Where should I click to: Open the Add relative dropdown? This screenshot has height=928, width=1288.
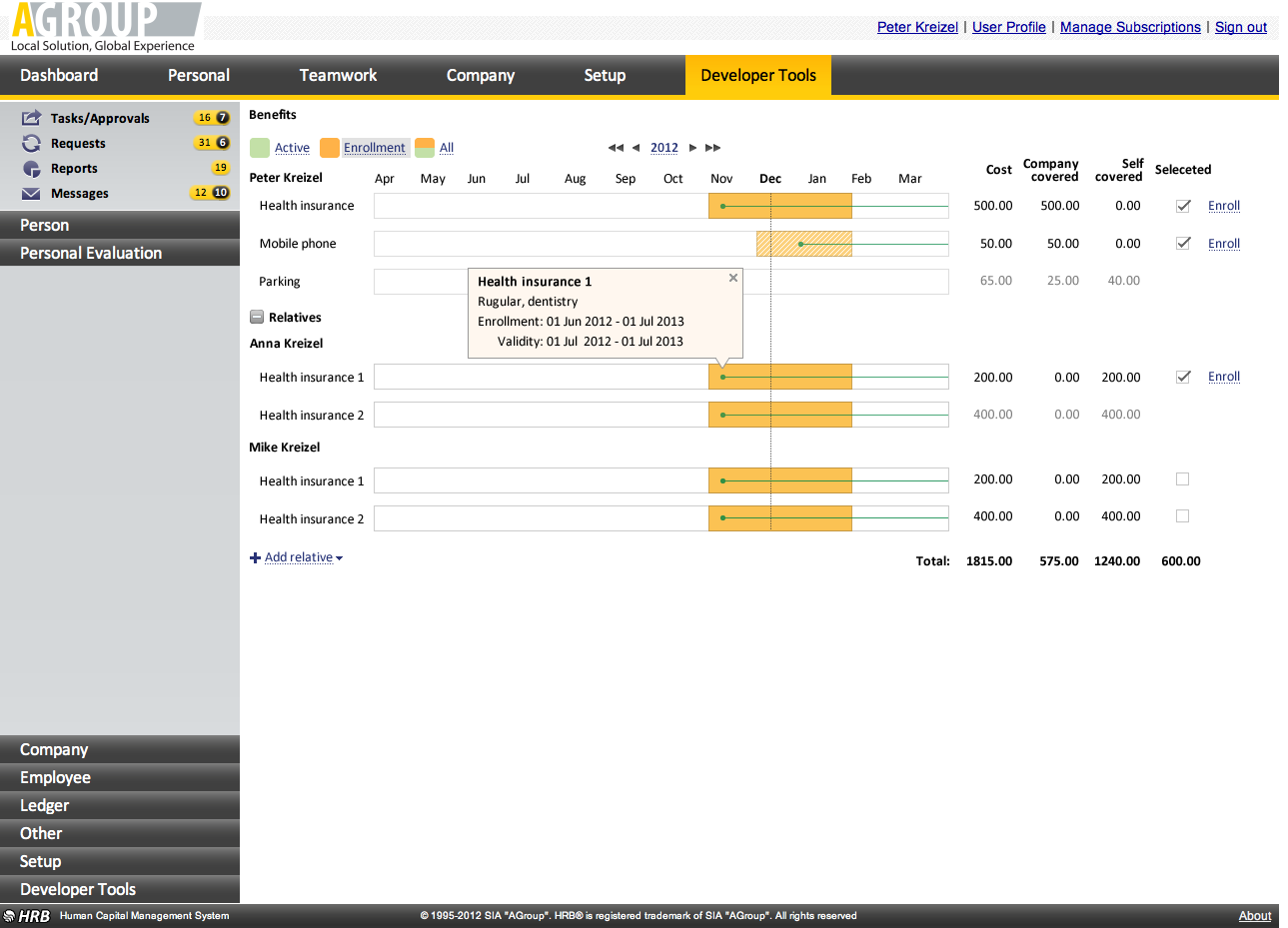[x=299, y=557]
